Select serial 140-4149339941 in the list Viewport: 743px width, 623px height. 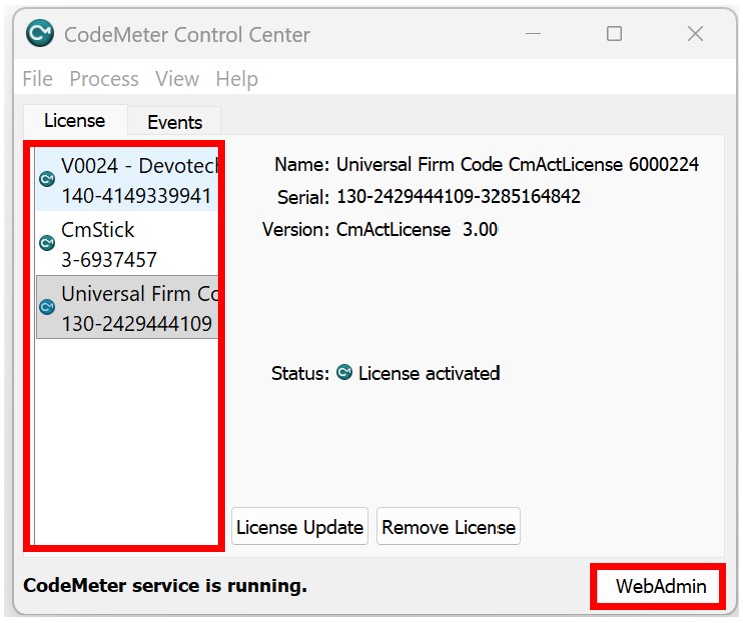136,196
